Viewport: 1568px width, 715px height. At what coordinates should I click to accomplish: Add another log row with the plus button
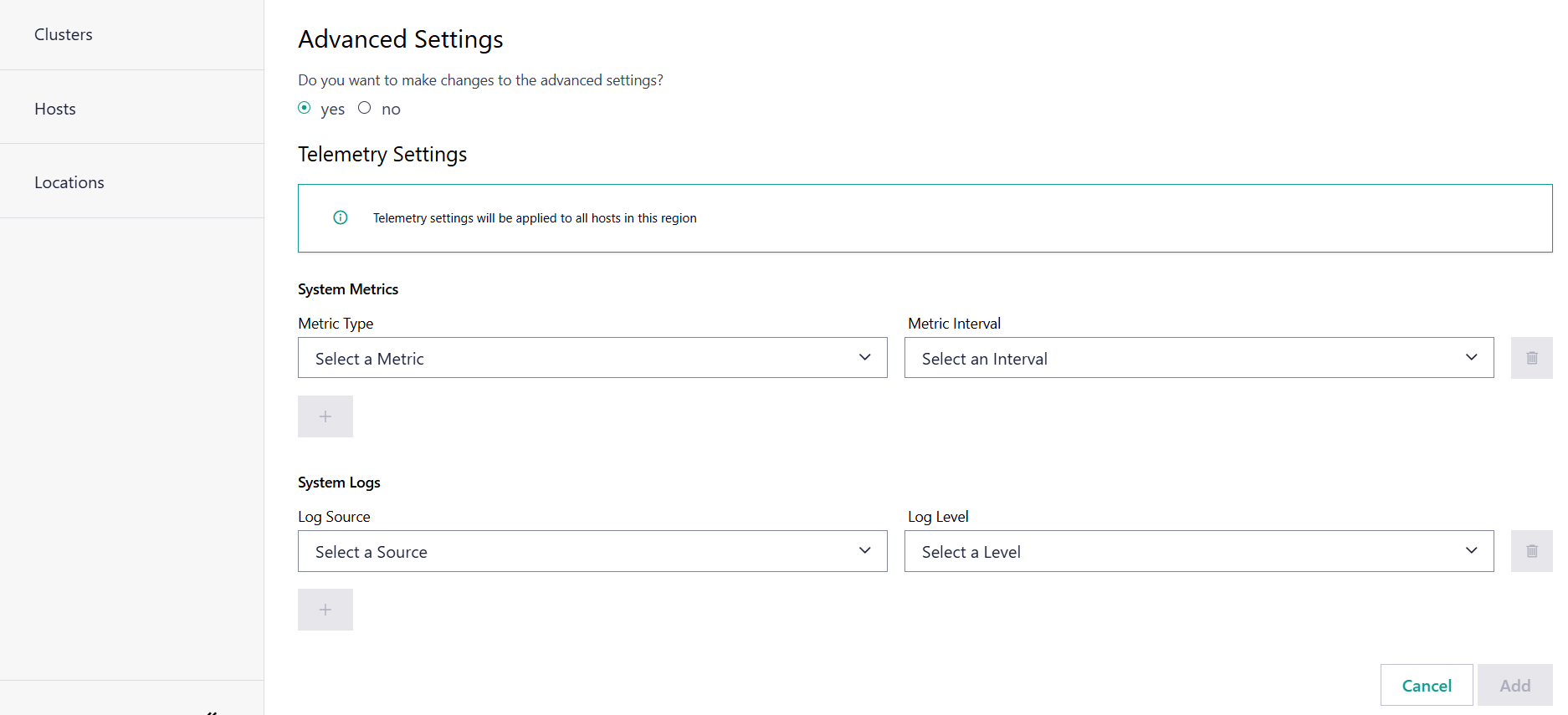coord(325,610)
